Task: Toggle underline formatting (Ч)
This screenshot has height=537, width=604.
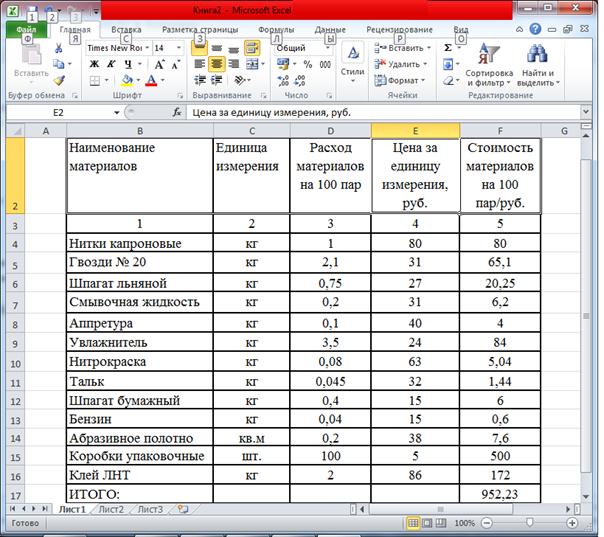Action: (x=128, y=64)
